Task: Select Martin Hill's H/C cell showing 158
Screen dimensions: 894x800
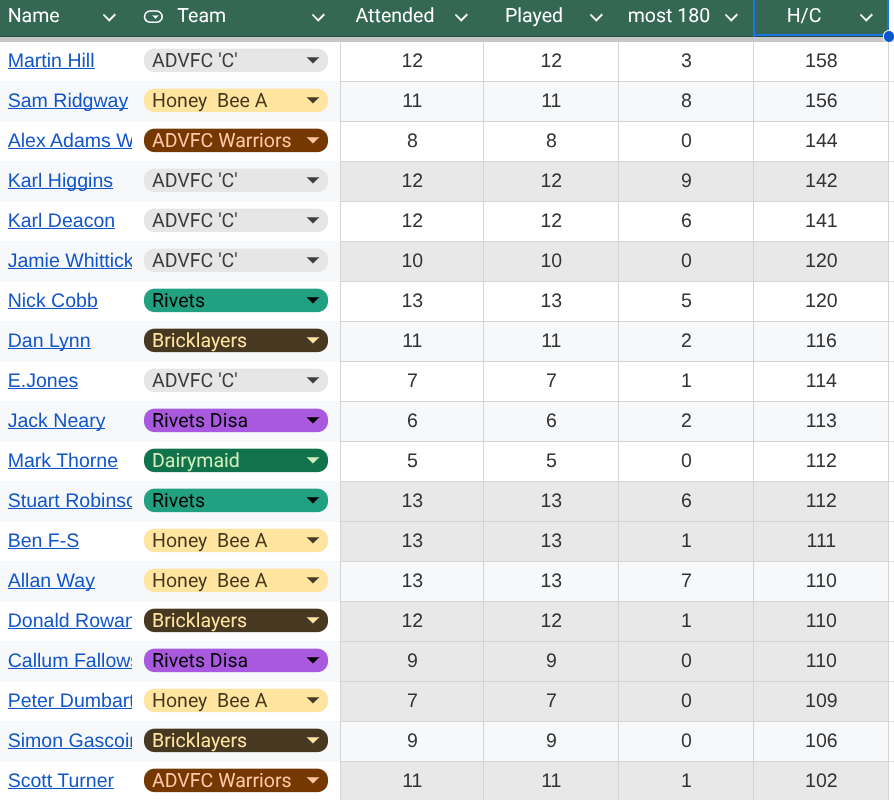Action: [820, 61]
